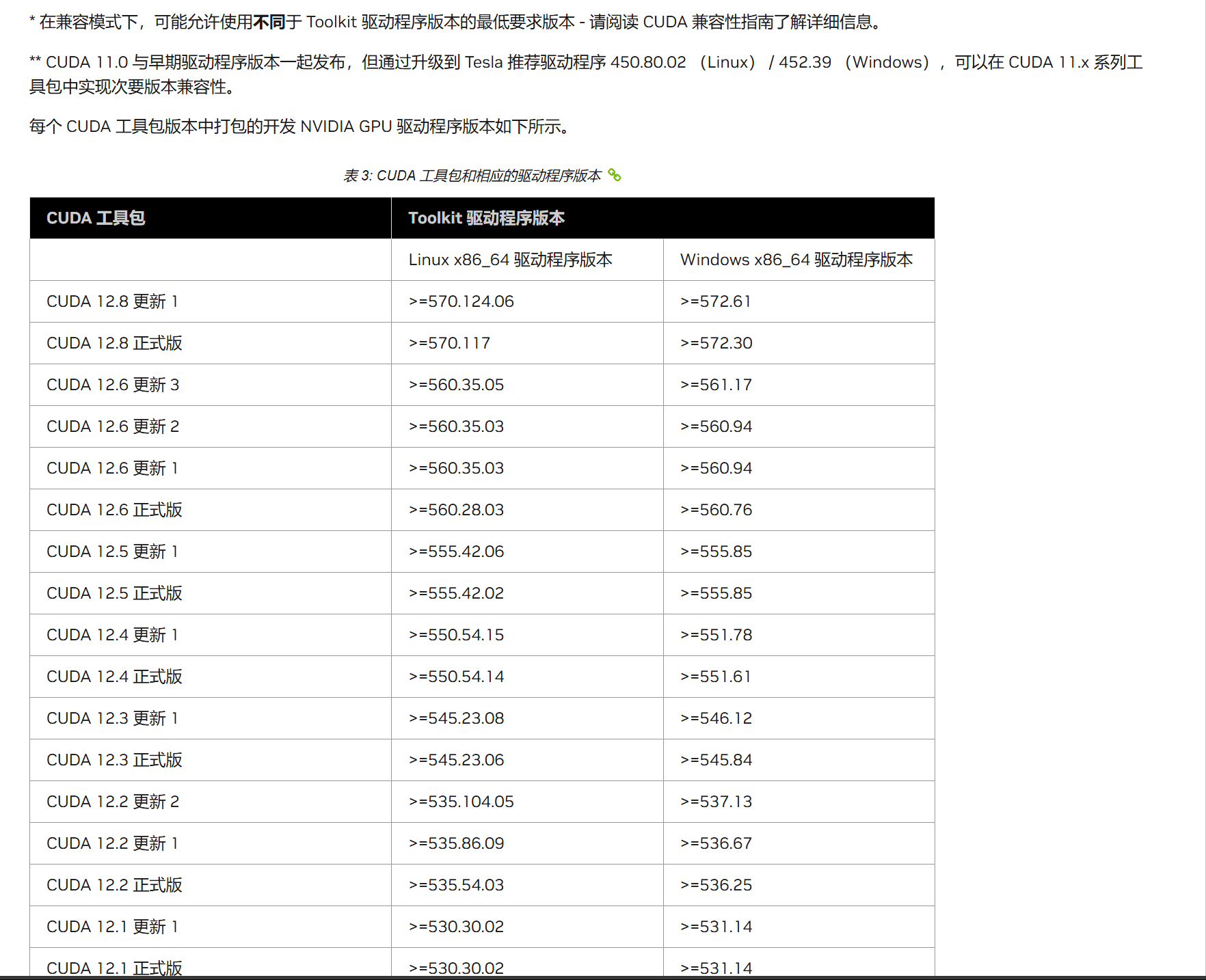This screenshot has height=980, width=1206.
Task: Select the 'CUDA 12.5 正式版' row label
Action: click(114, 593)
